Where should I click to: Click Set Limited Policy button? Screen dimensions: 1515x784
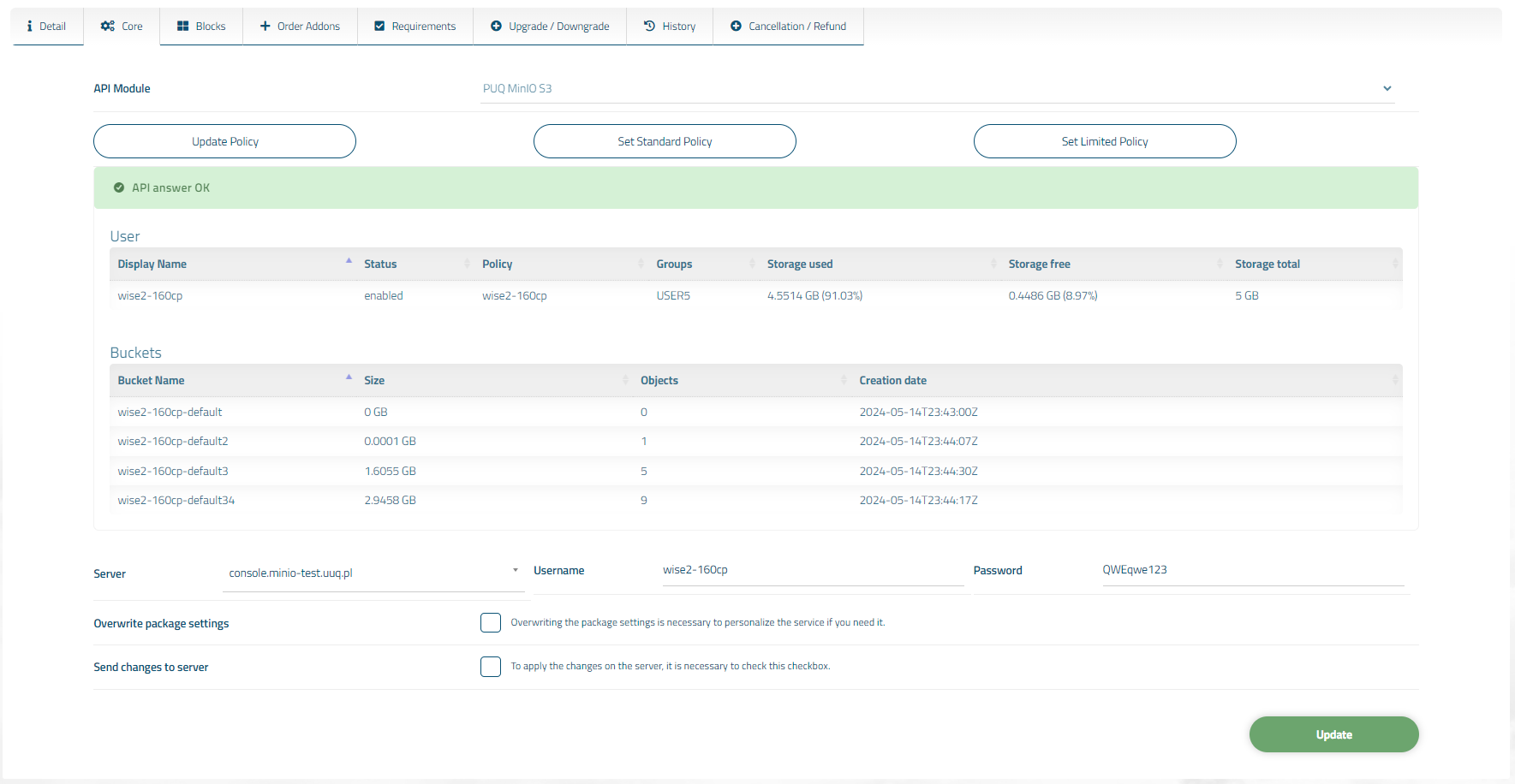pos(1105,141)
